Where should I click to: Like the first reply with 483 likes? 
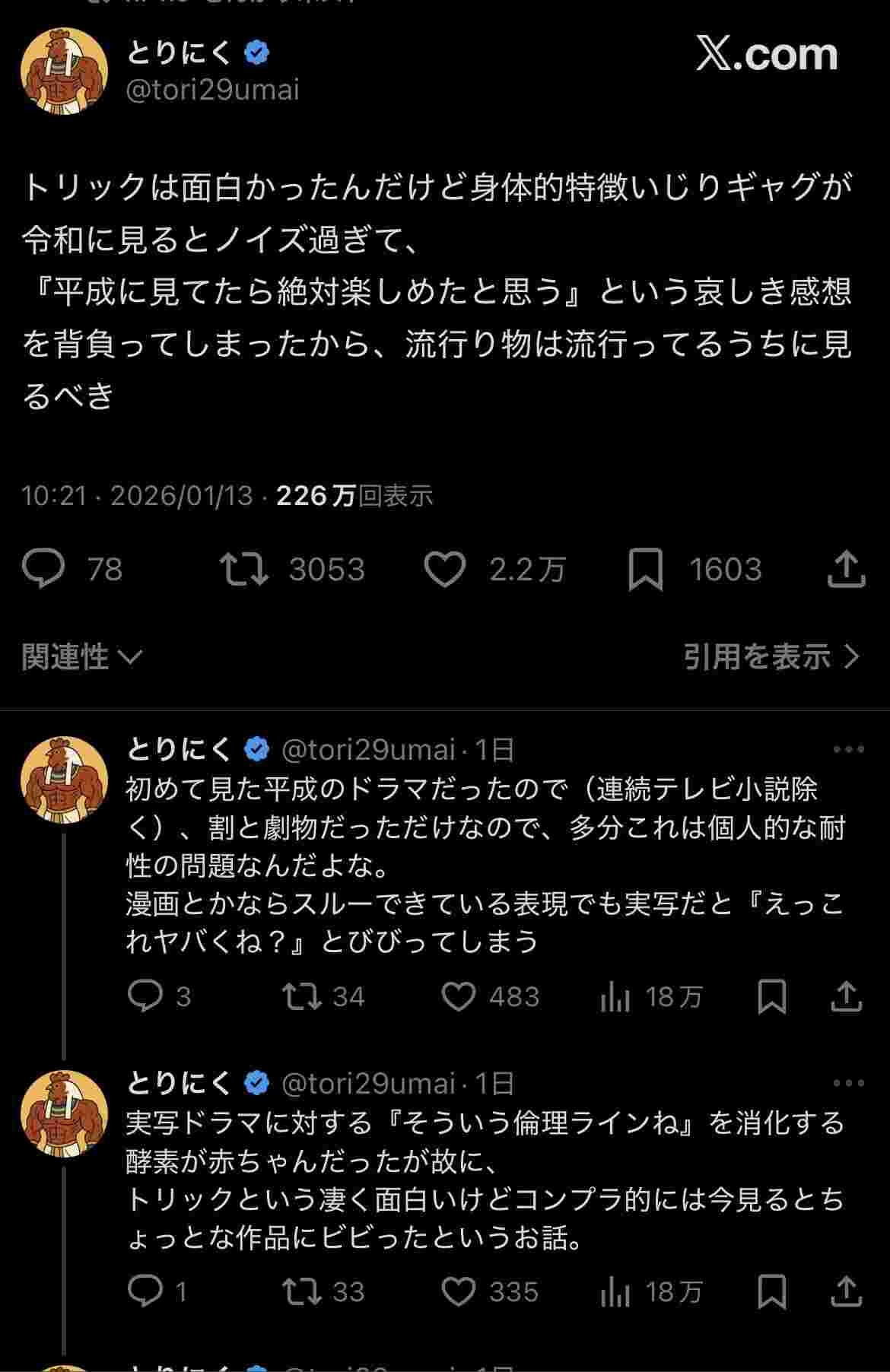[459, 996]
